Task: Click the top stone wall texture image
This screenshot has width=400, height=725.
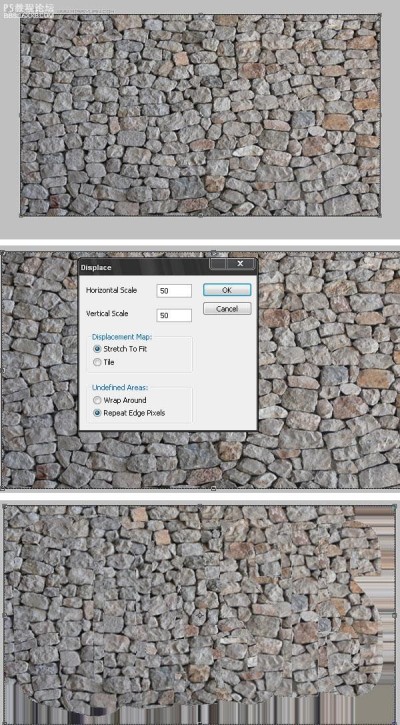Action: [200, 115]
